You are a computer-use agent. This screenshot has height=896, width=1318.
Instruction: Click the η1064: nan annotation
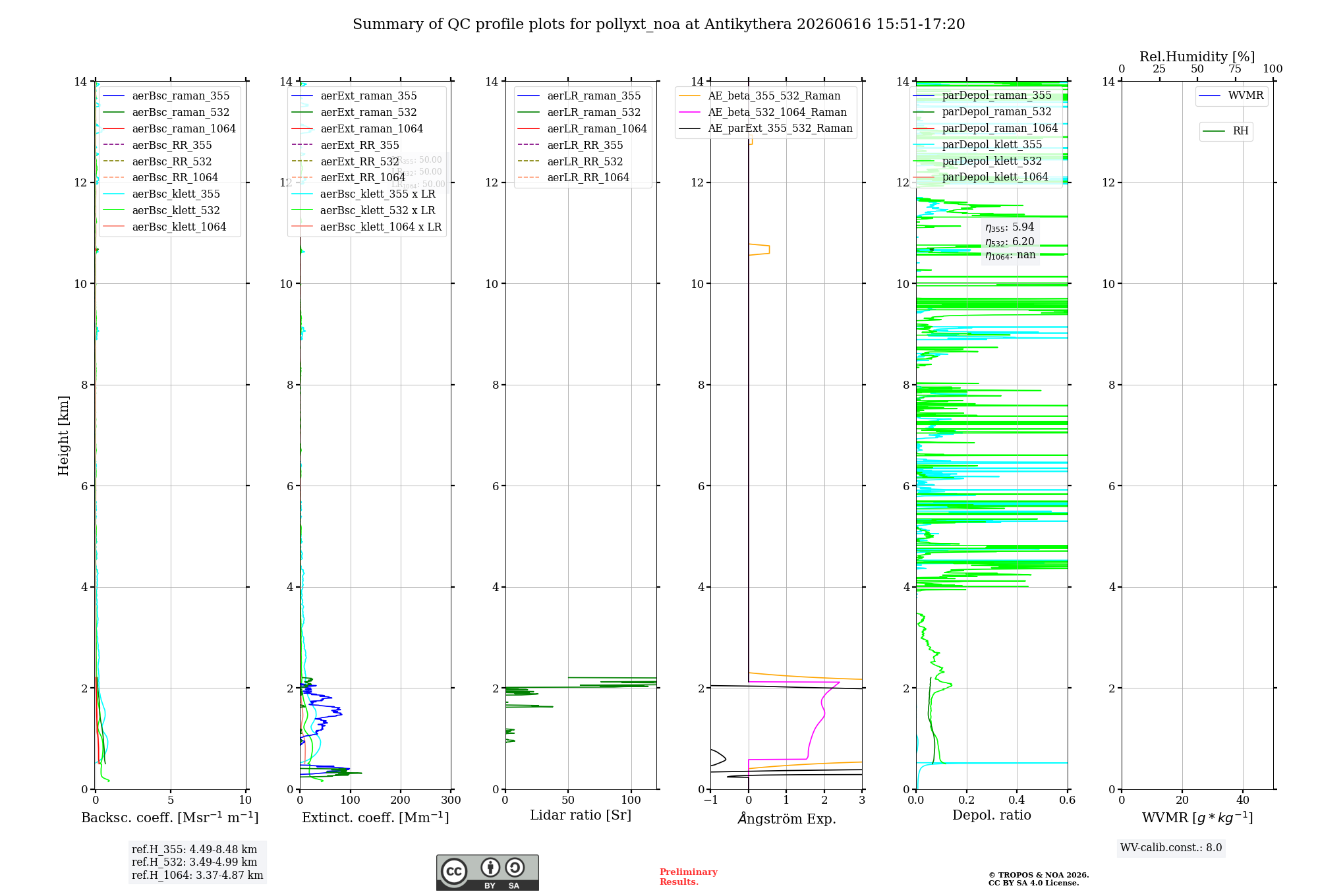coord(1010,256)
